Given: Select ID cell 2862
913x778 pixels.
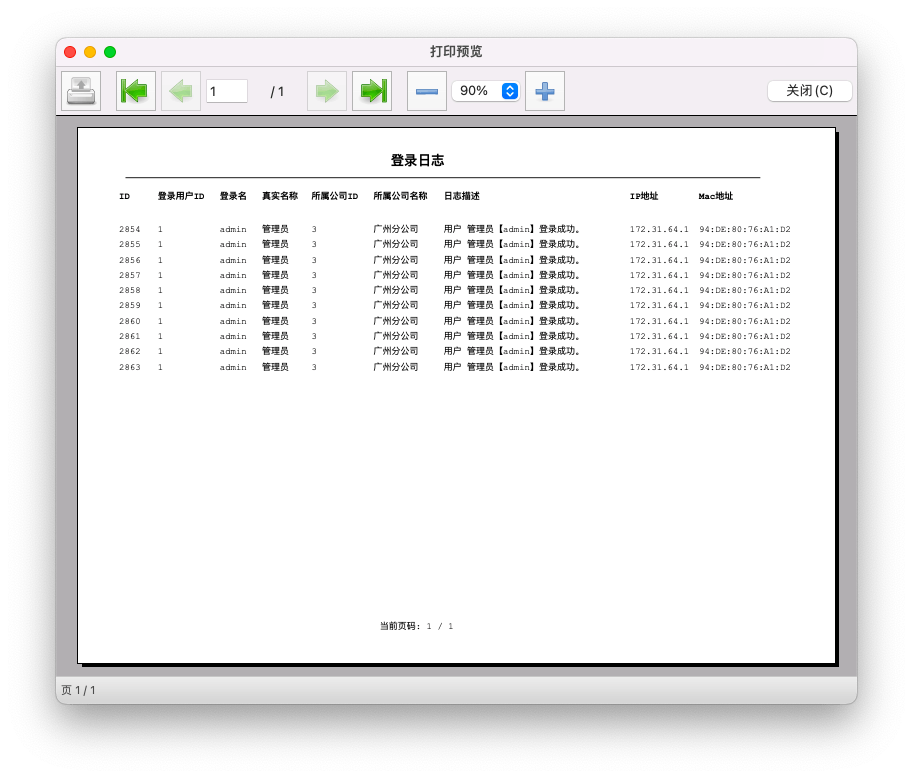Looking at the screenshot, I should coord(130,352).
